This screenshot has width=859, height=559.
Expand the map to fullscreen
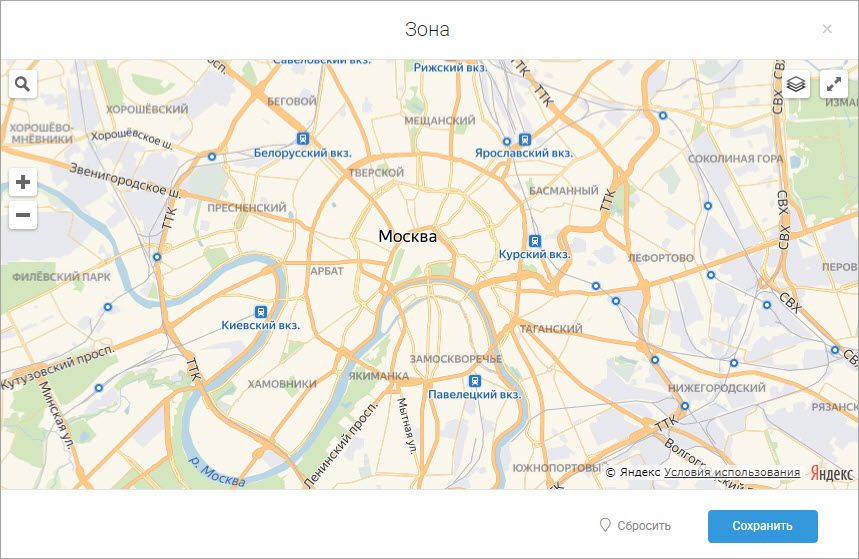coord(834,84)
